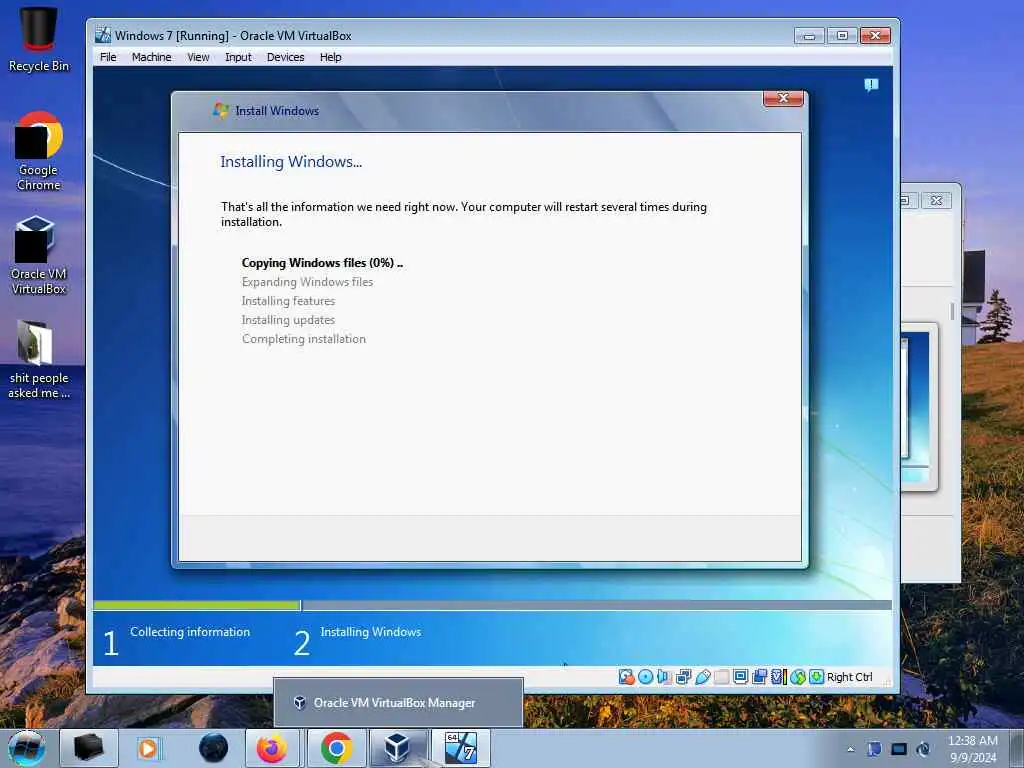Click the volume tray icon
This screenshot has height=768, width=1024.
coord(923,749)
